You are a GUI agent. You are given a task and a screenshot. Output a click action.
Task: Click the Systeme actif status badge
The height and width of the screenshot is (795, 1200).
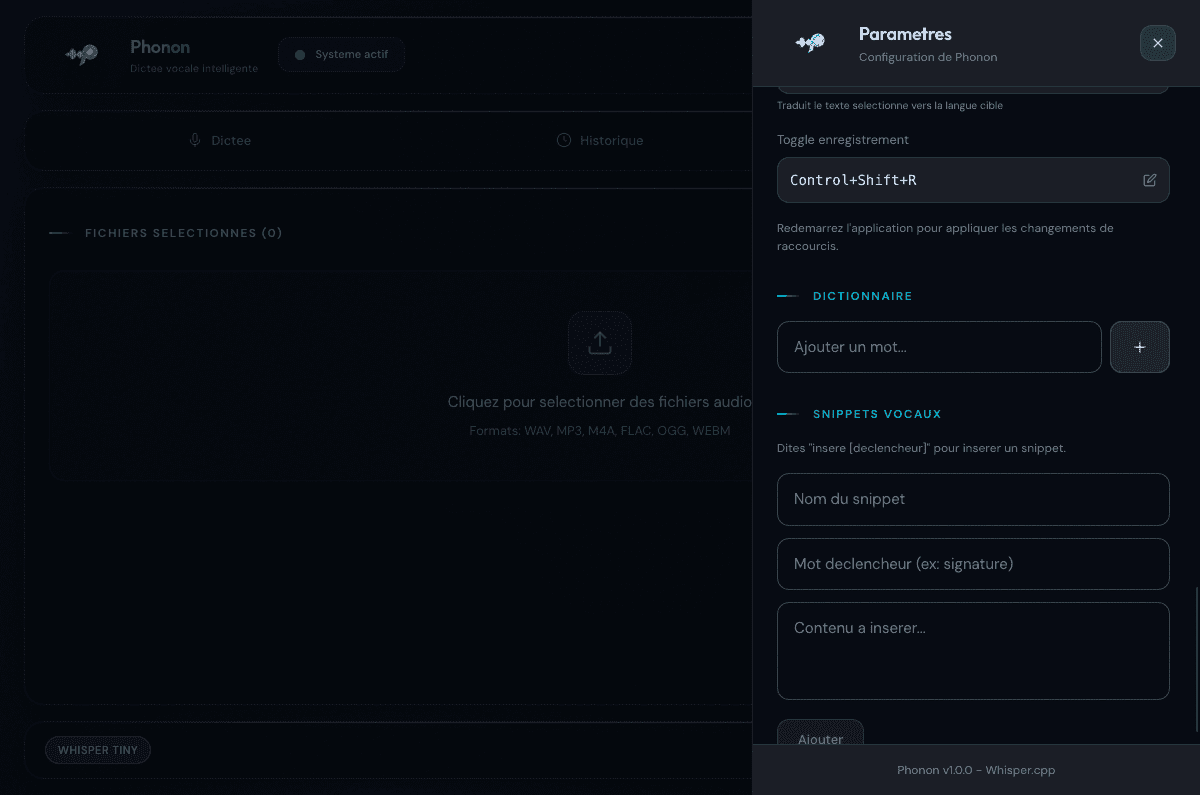tap(341, 54)
